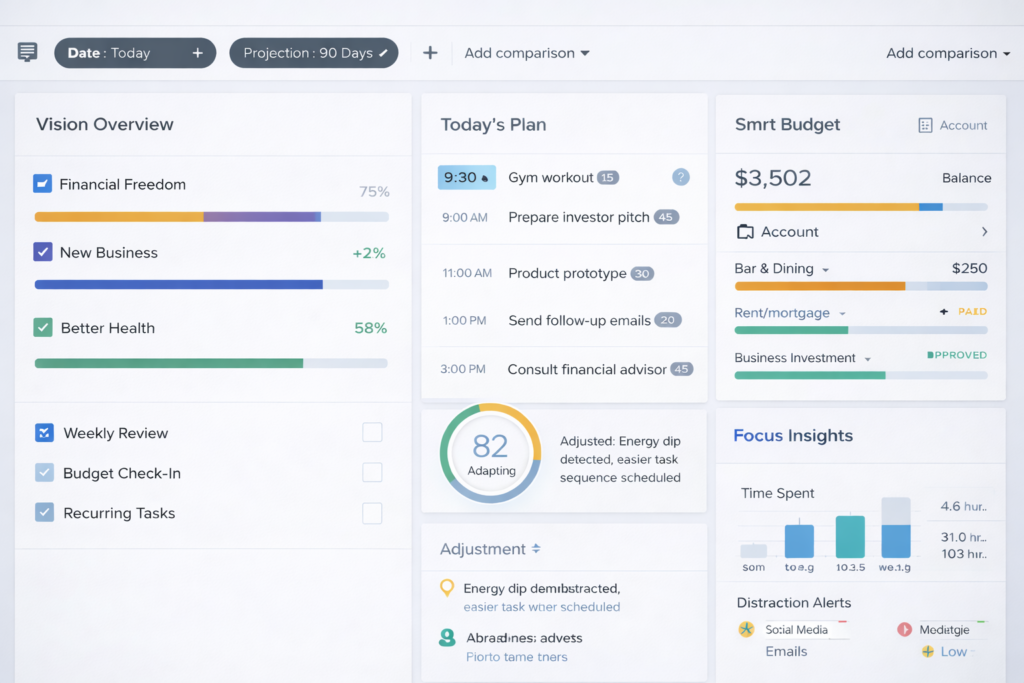Click the Social Media distraction alert icon
1024x683 pixels.
pos(746,629)
